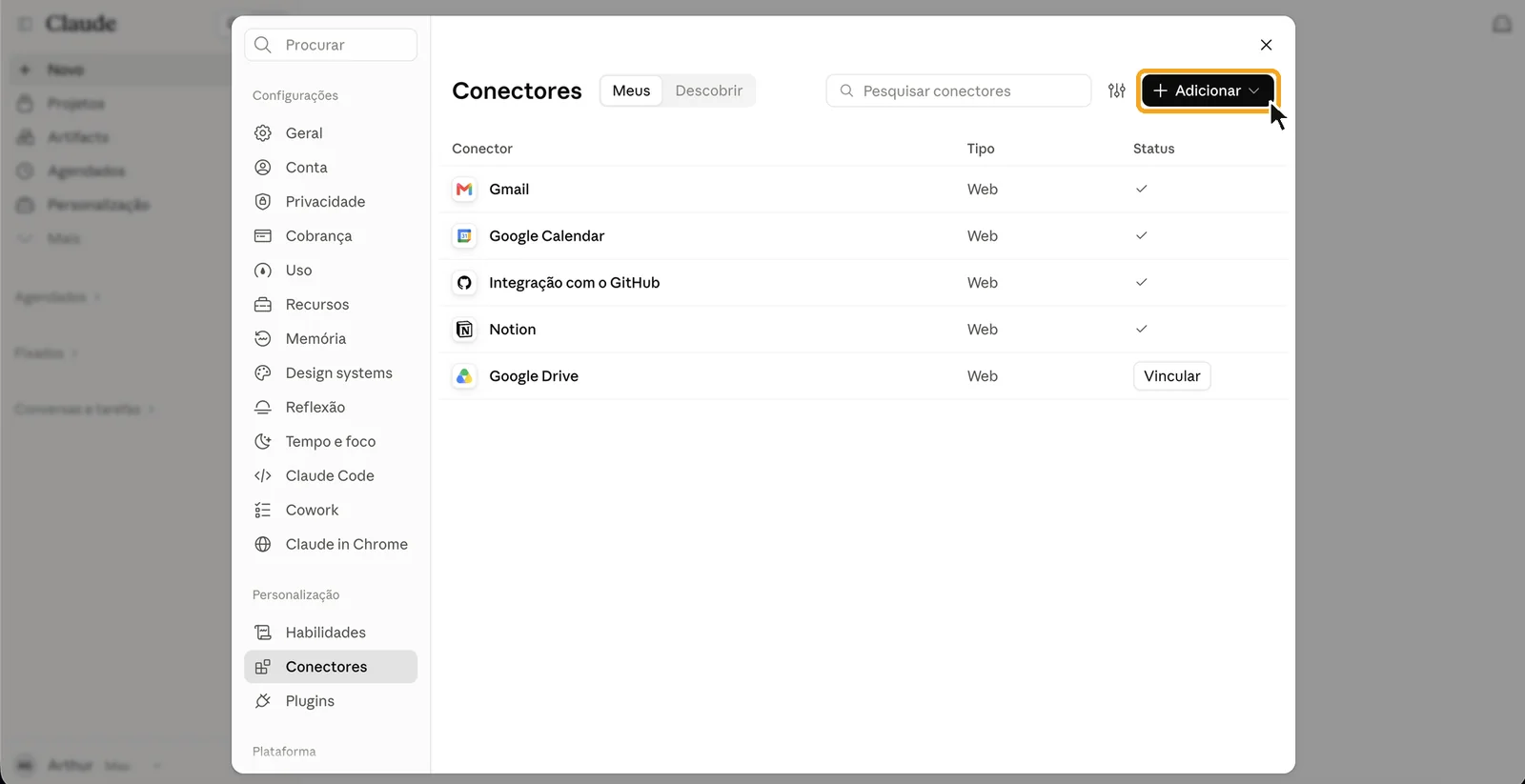Open Claude in Chrome settings
This screenshot has height=784, width=1525.
[331, 545]
